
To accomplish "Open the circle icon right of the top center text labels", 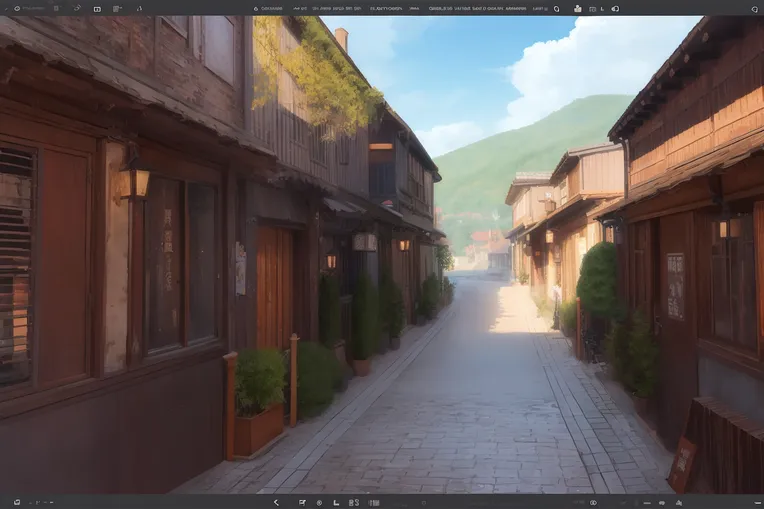I will 556,8.
